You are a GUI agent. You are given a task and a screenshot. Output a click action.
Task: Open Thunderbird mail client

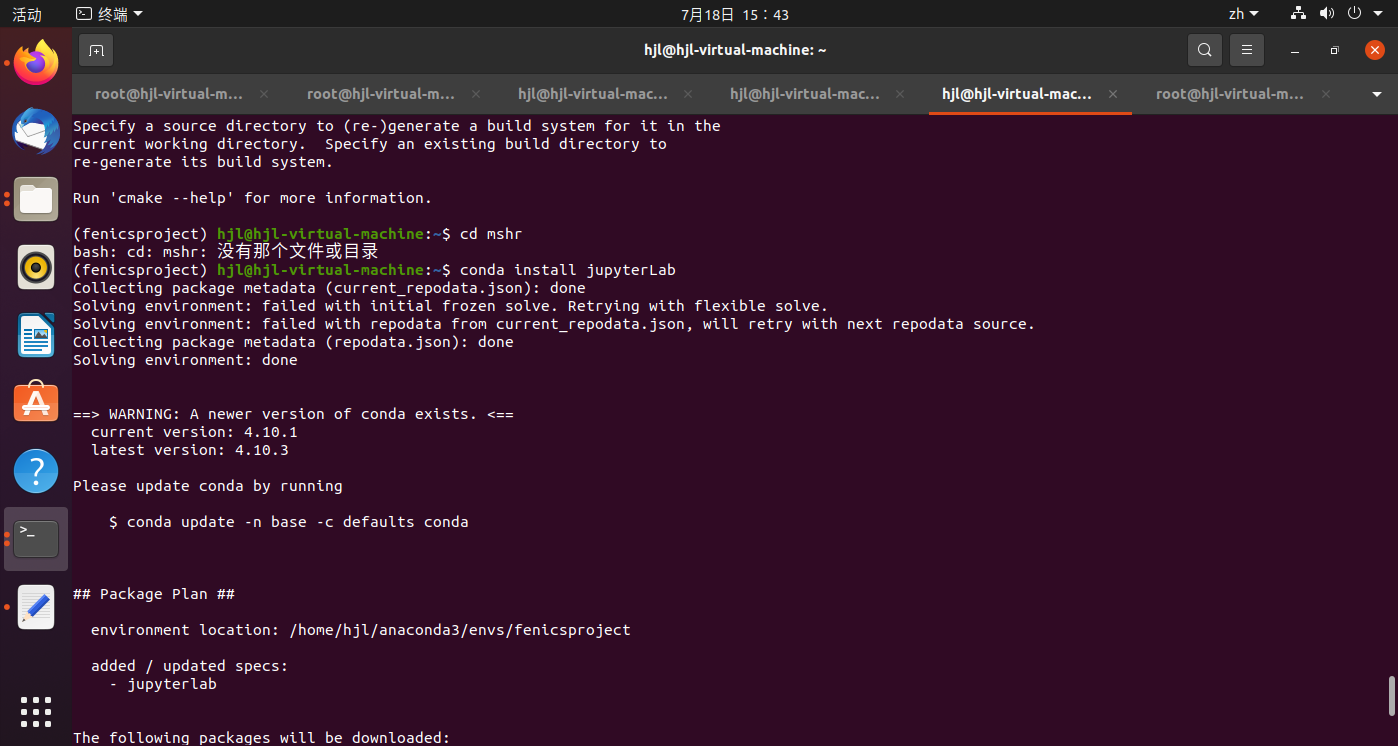pyautogui.click(x=35, y=131)
